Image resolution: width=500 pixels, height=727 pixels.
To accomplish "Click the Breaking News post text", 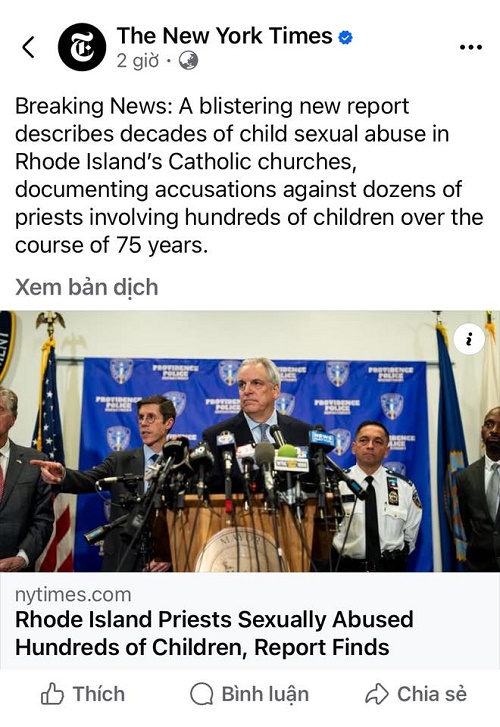I will (x=249, y=176).
